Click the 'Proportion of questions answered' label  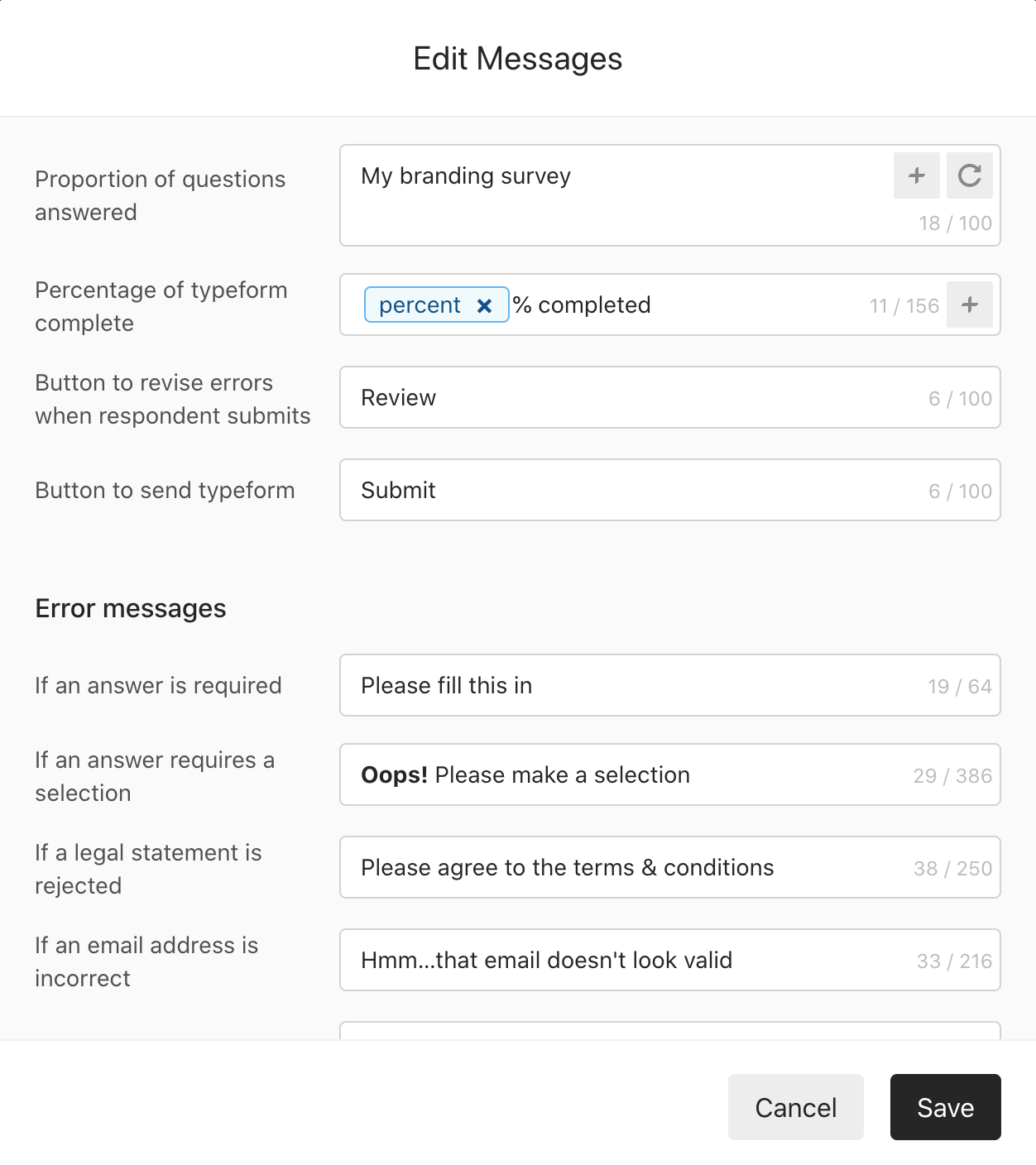[160, 195]
